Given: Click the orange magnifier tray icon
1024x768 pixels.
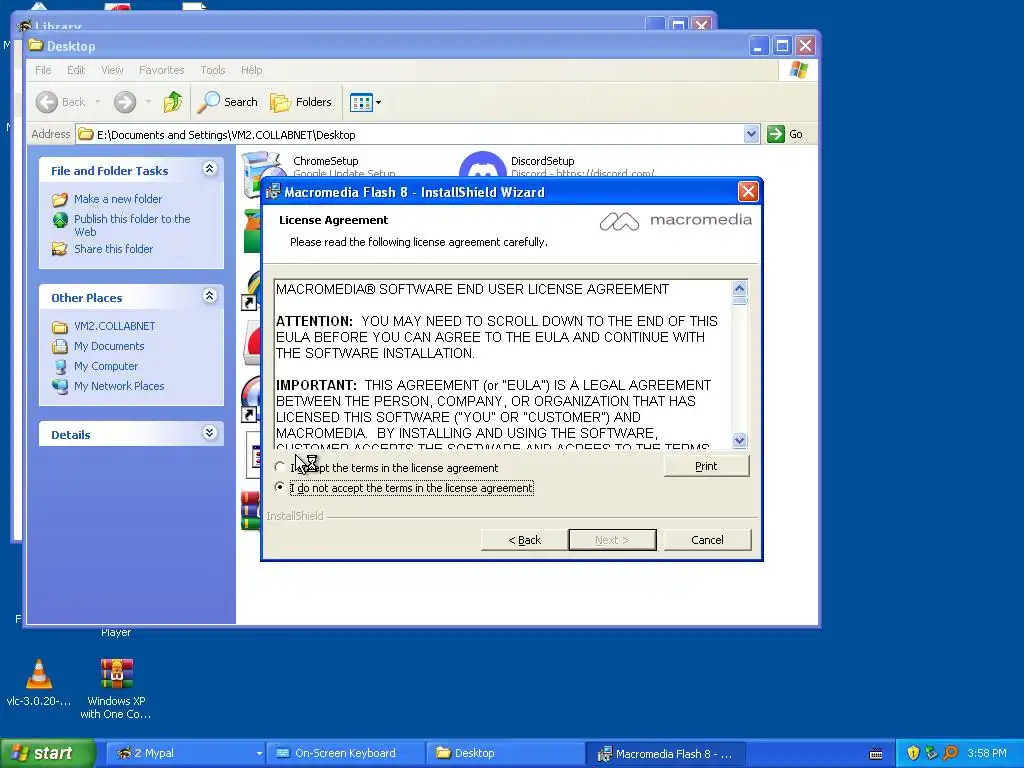Looking at the screenshot, I should (x=950, y=753).
